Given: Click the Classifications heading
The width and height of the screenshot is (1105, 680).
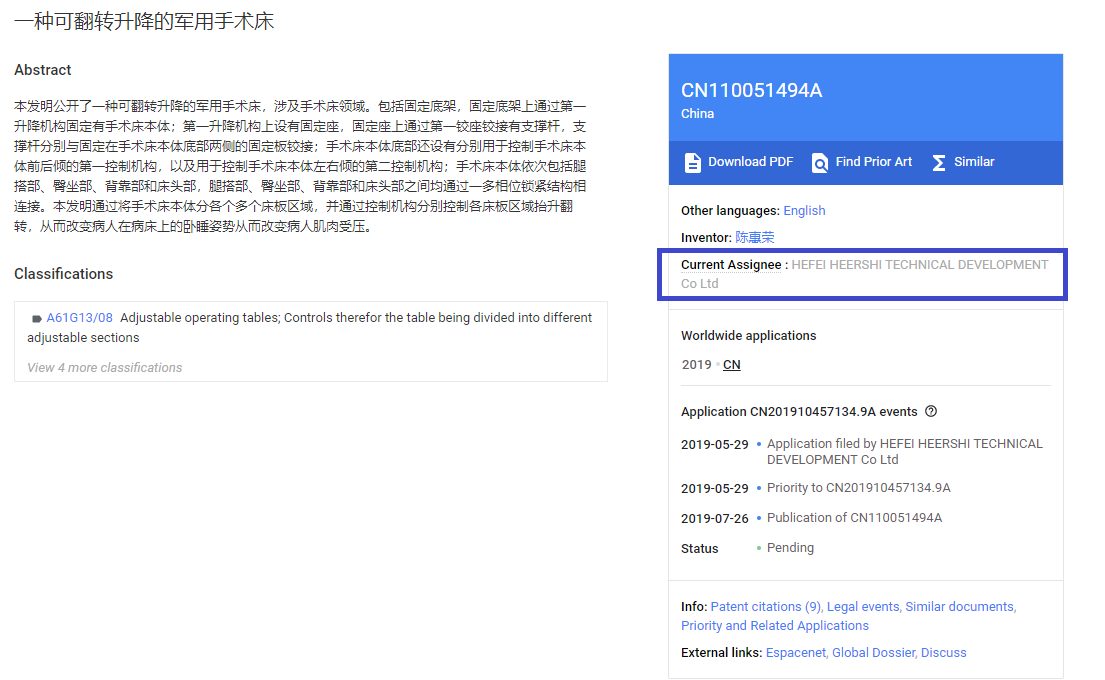Looking at the screenshot, I should pos(63,274).
